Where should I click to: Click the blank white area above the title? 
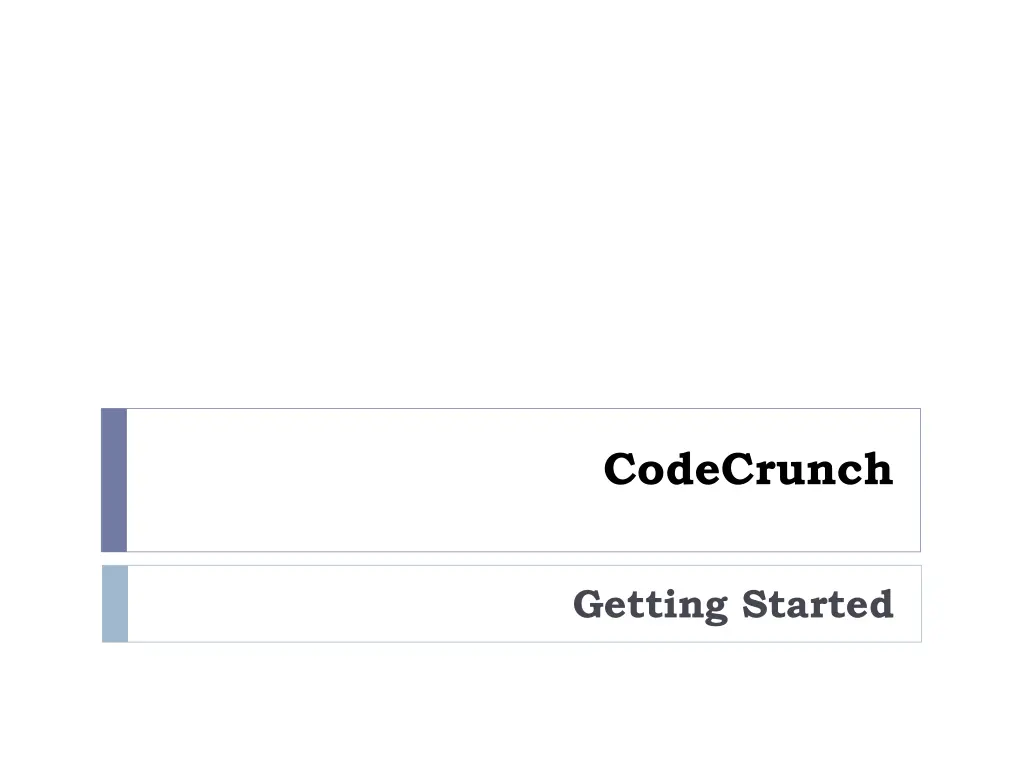pos(512,200)
